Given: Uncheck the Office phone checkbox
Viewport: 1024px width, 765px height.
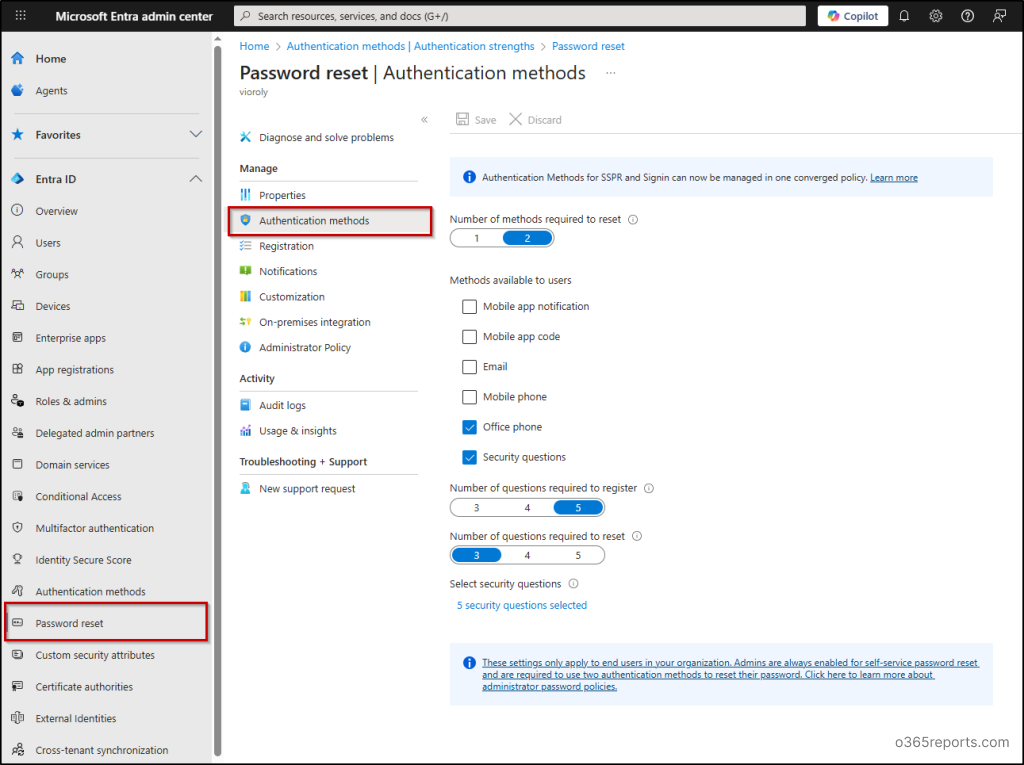Looking at the screenshot, I should click(470, 427).
